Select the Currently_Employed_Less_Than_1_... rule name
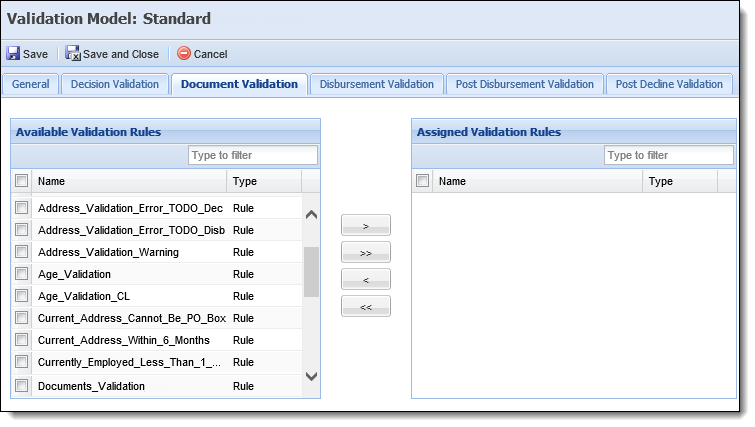 130,362
